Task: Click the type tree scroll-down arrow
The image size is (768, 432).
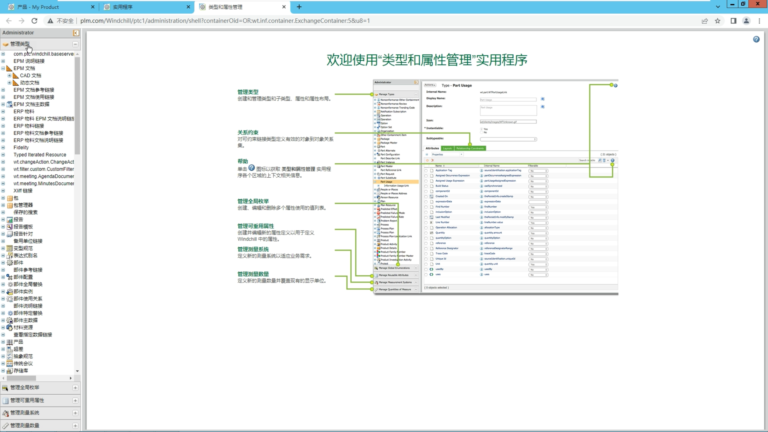Action: [77, 371]
